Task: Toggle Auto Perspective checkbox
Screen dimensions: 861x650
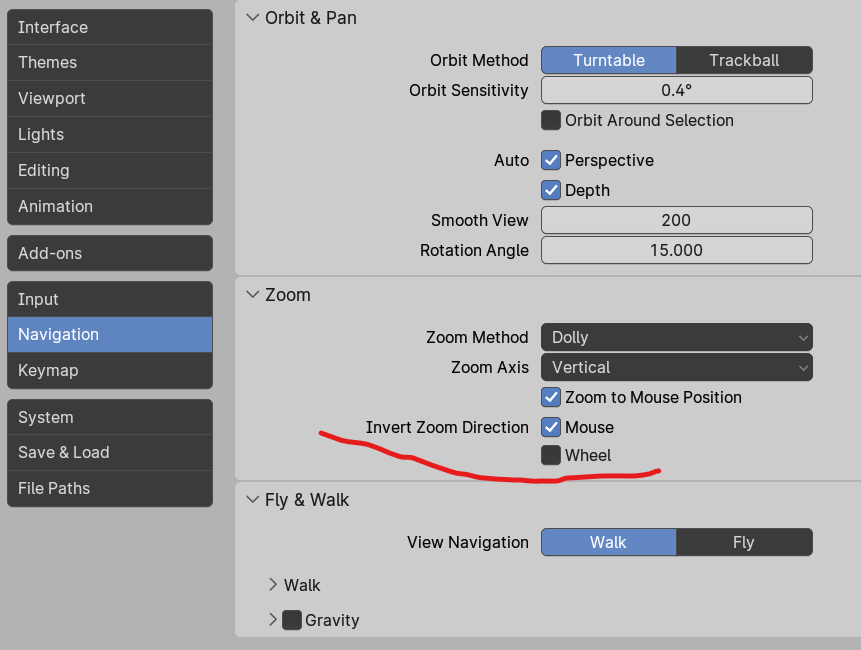Action: [x=551, y=160]
